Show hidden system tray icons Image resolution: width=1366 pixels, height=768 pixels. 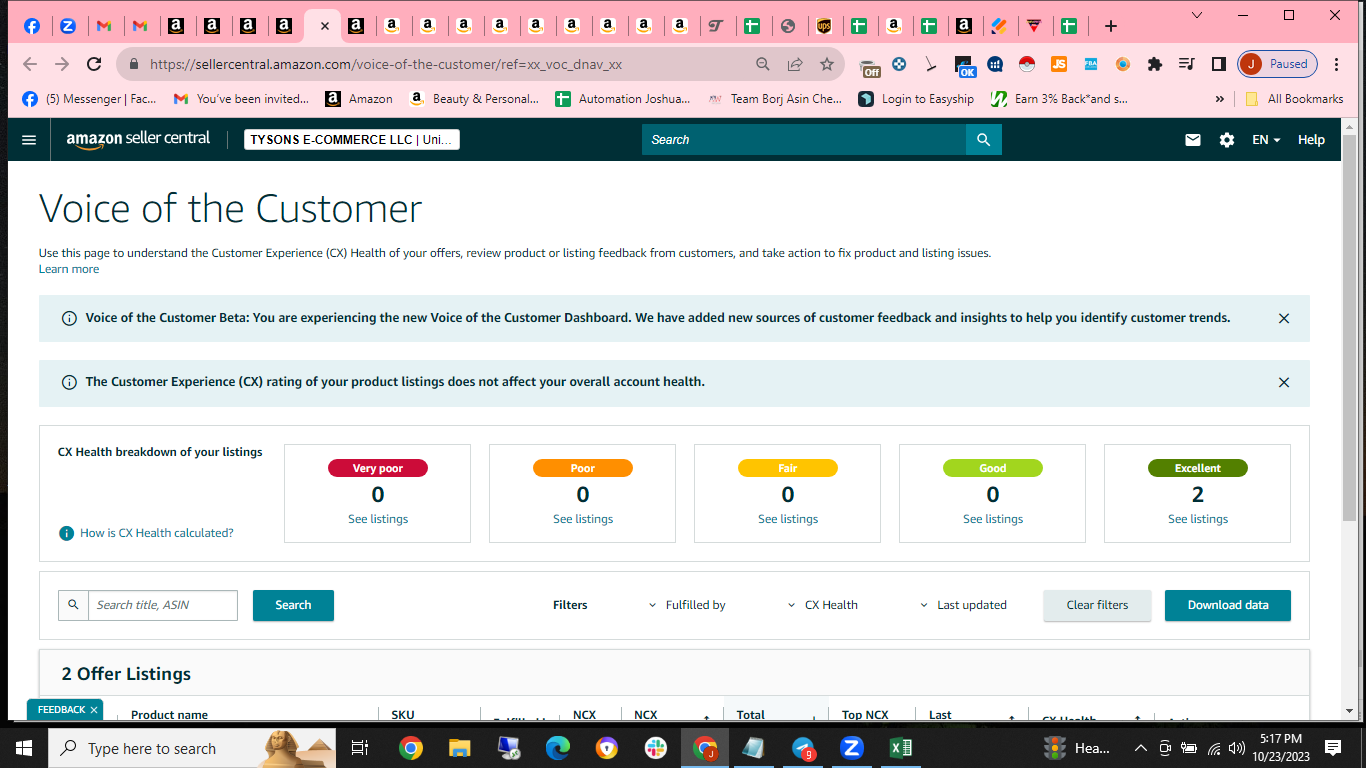tap(1140, 748)
